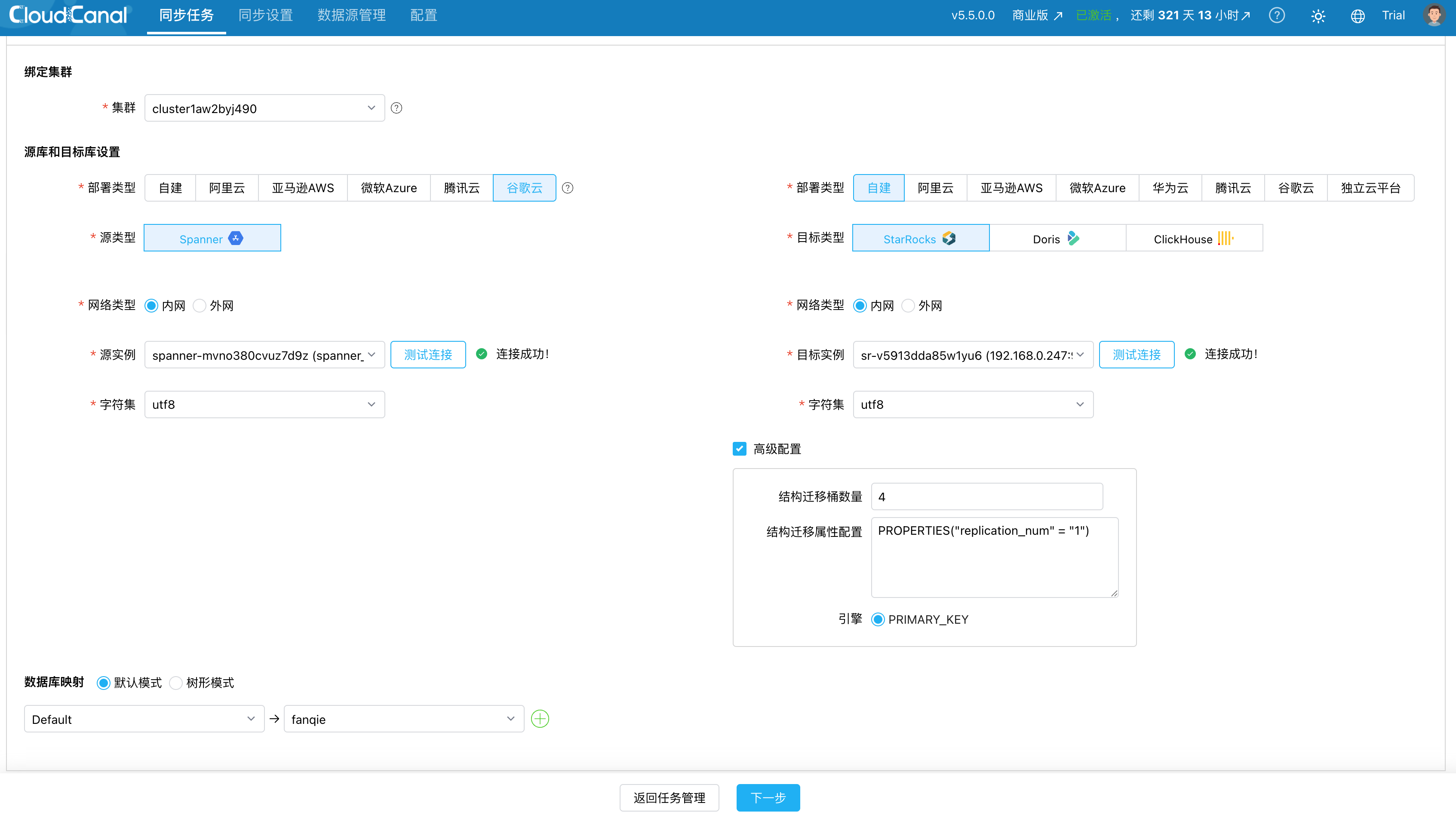Expand the 集群 cluster dropdown
This screenshot has width=1456, height=815.
pyautogui.click(x=264, y=108)
